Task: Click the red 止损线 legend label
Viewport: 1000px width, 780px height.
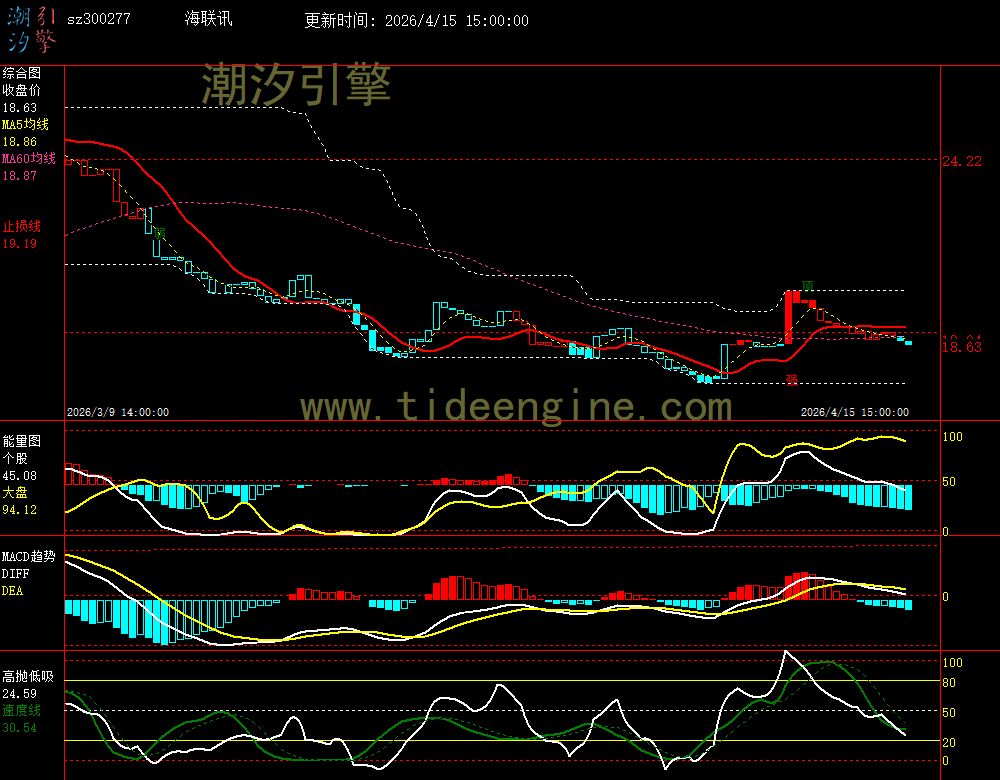Action: click(x=21, y=226)
